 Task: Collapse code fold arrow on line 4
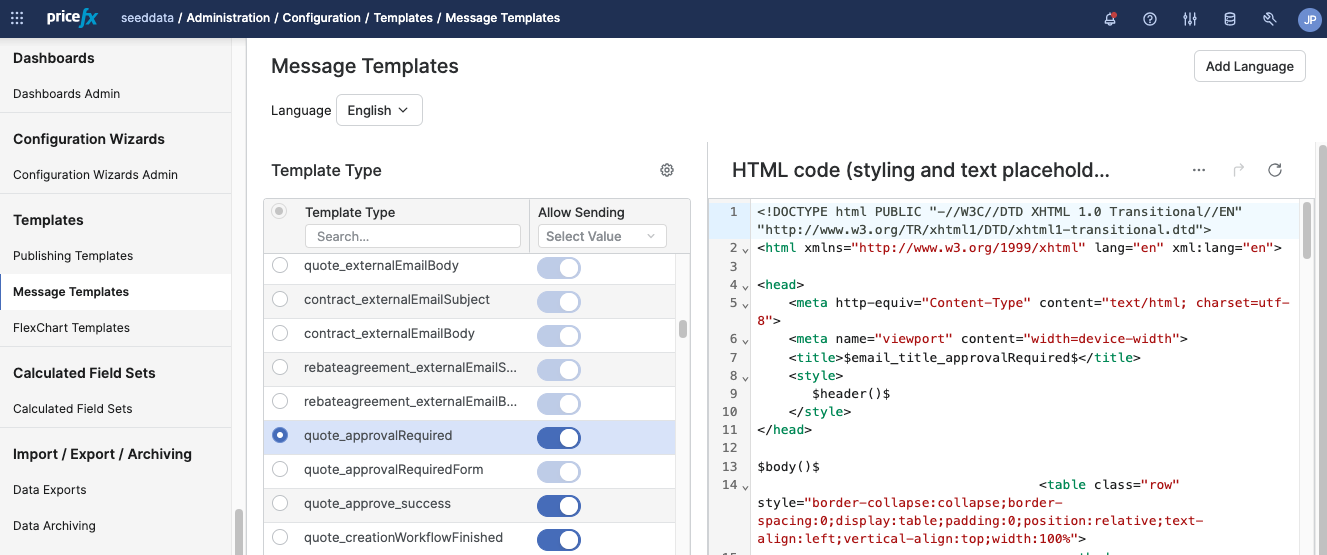746,287
